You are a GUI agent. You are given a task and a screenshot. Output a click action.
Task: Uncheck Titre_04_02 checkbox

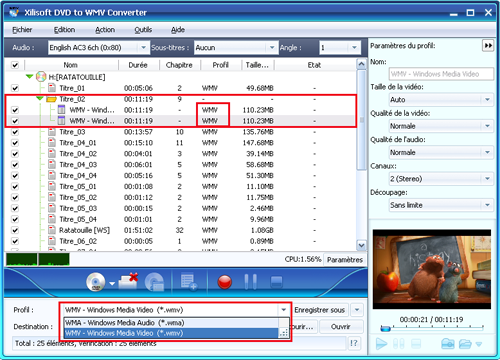[x=15, y=154]
